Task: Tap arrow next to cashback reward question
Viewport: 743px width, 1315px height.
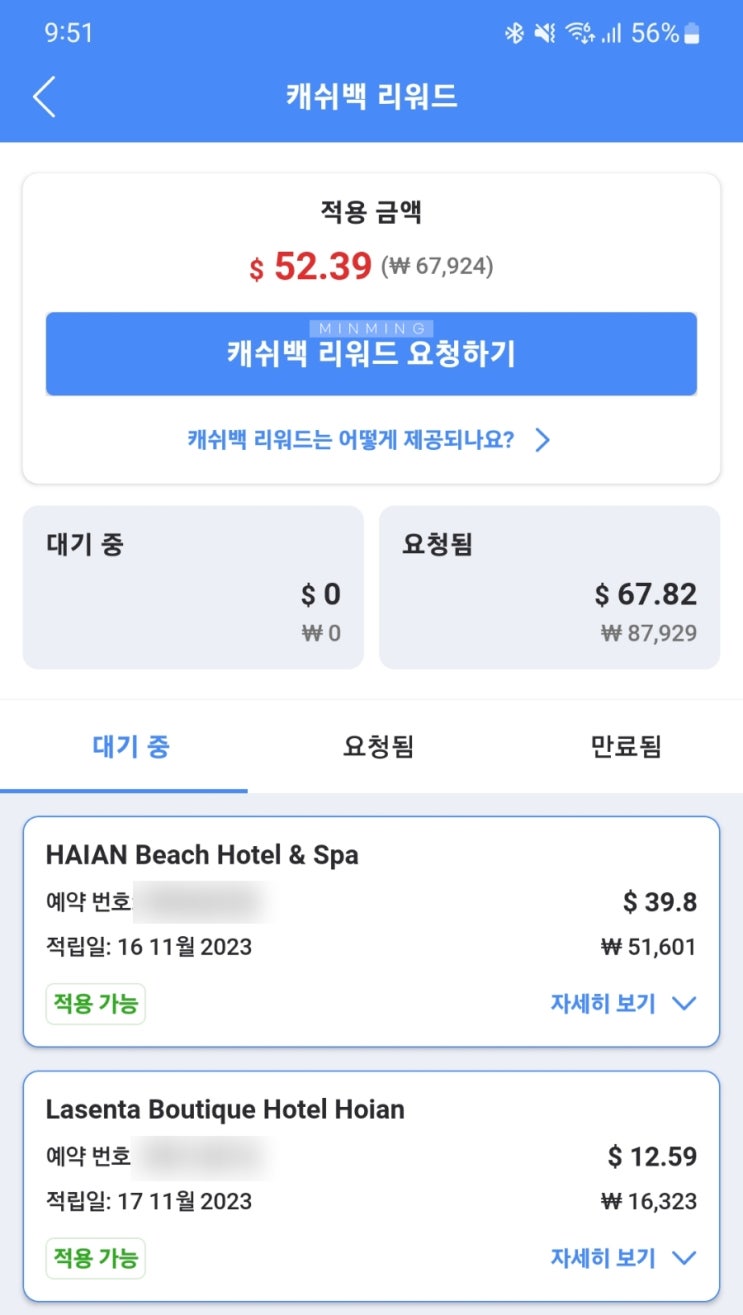Action: 542,440
